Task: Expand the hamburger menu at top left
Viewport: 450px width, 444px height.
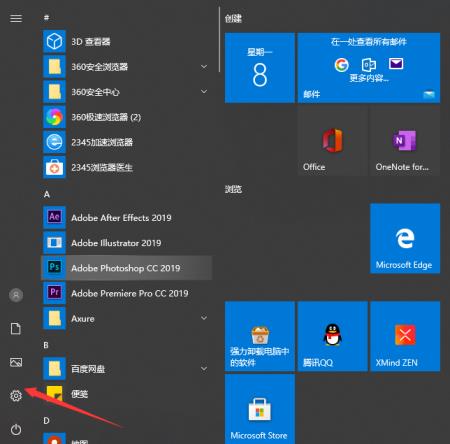Action: click(16, 18)
